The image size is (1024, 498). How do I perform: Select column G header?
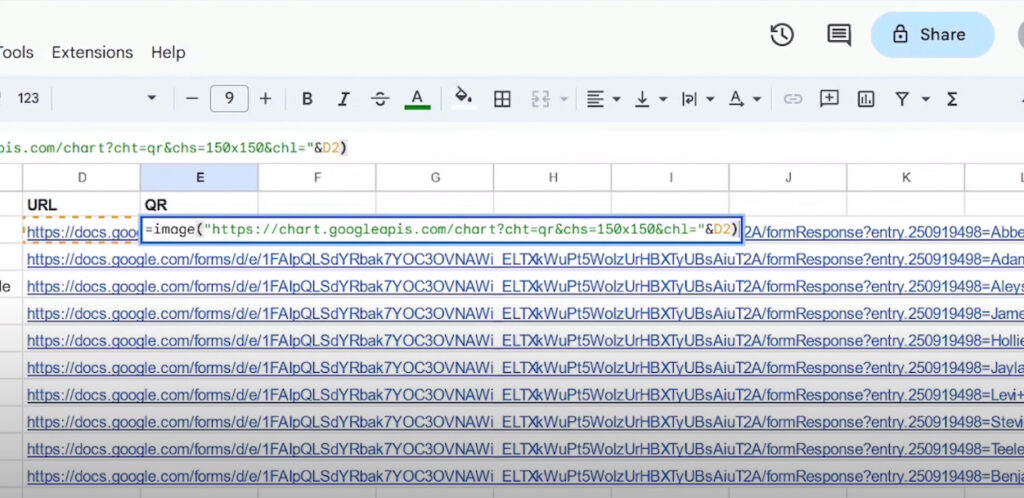[435, 178]
